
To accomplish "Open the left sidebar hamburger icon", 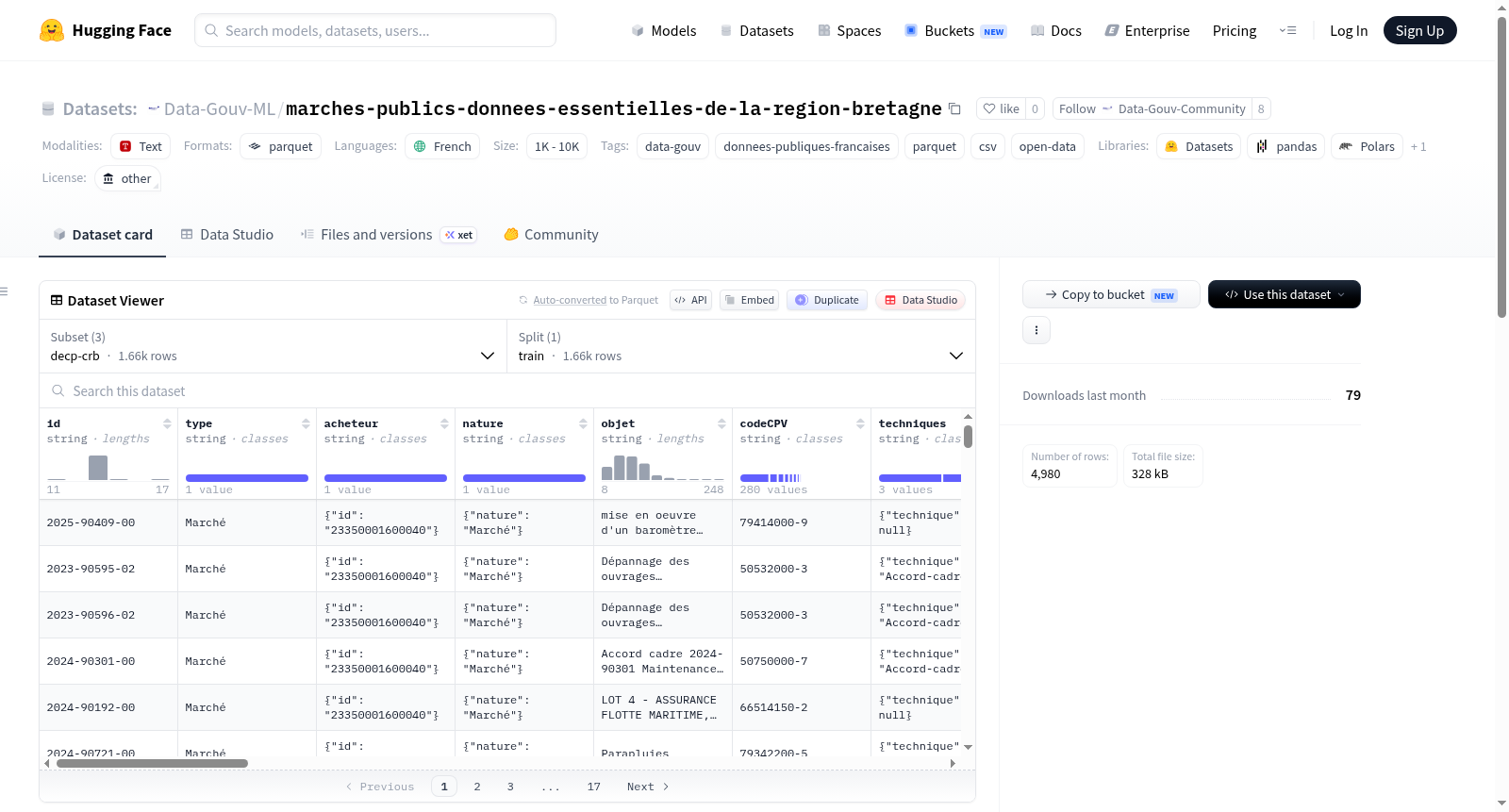I will pyautogui.click(x=5, y=291).
